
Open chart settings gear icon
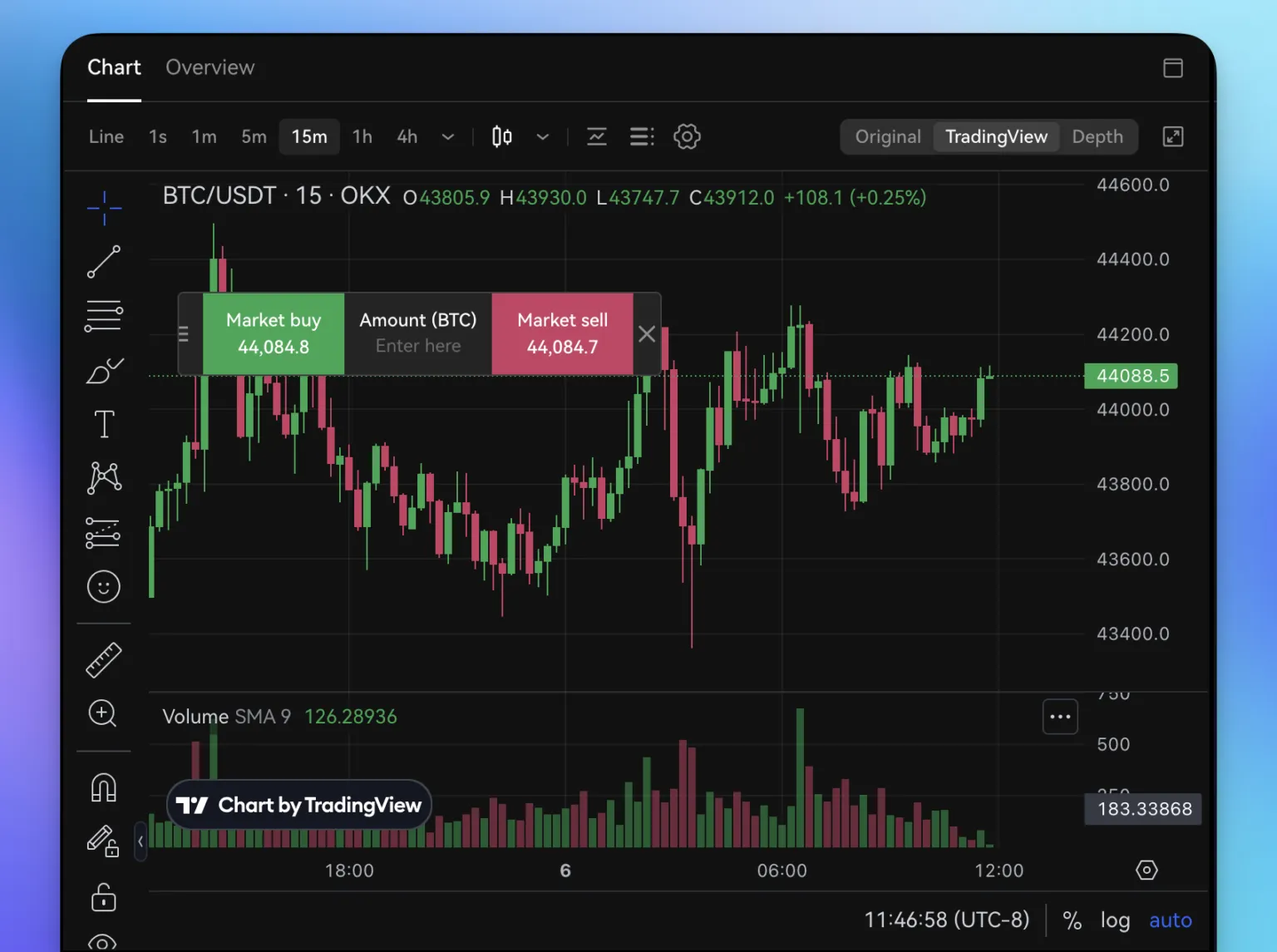pyautogui.click(x=687, y=136)
